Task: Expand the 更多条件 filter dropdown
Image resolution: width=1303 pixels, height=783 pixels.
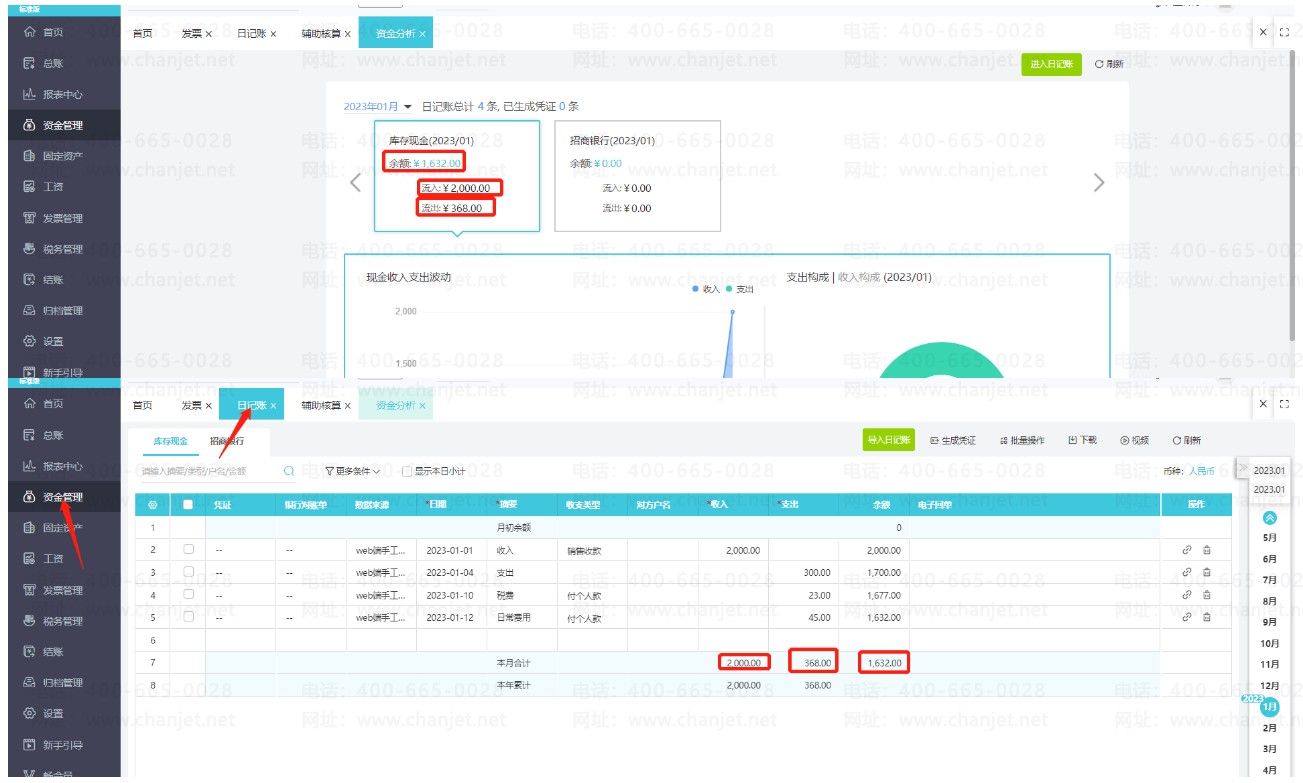Action: pos(352,471)
